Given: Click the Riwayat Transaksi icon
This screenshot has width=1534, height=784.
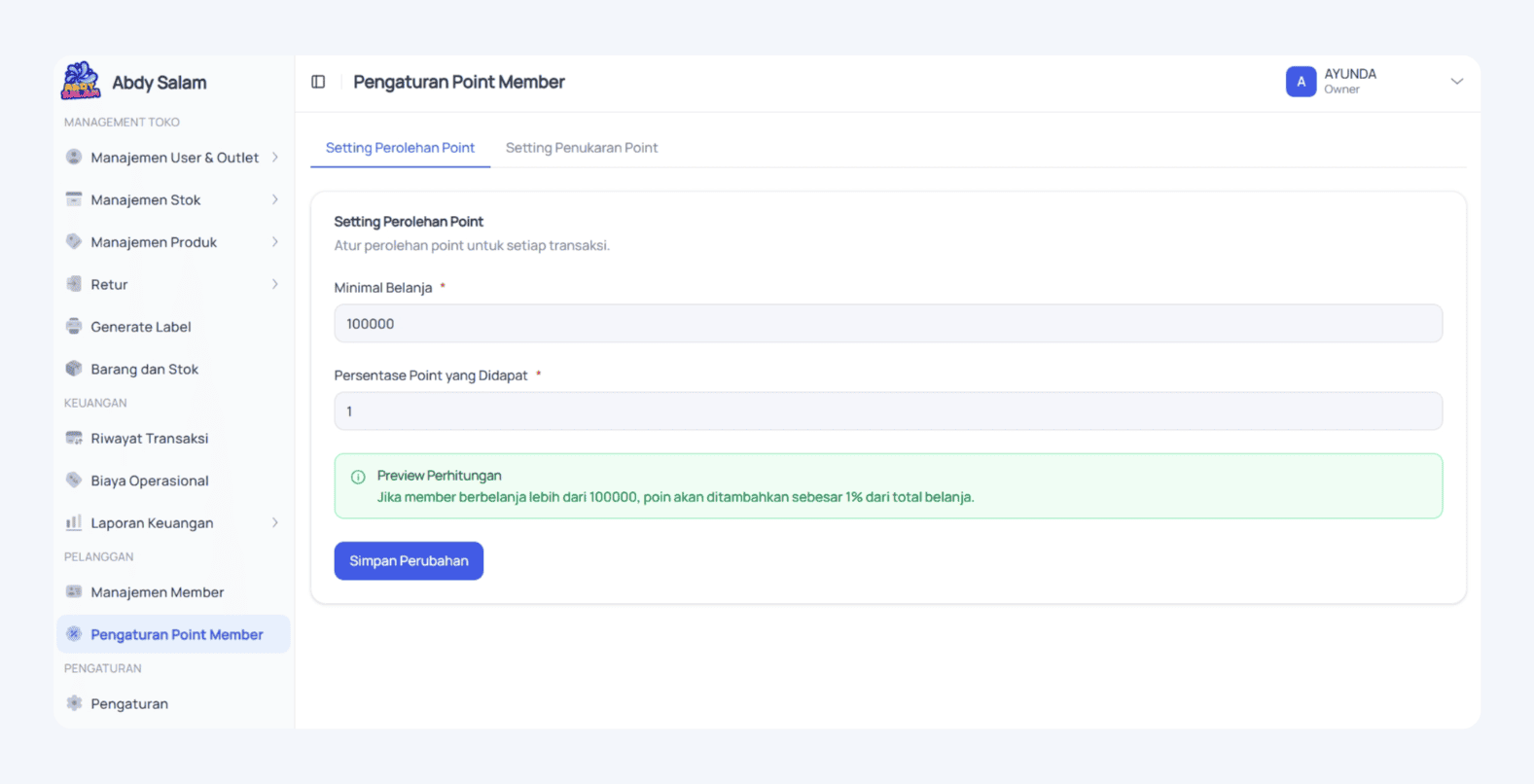Looking at the screenshot, I should (x=74, y=438).
